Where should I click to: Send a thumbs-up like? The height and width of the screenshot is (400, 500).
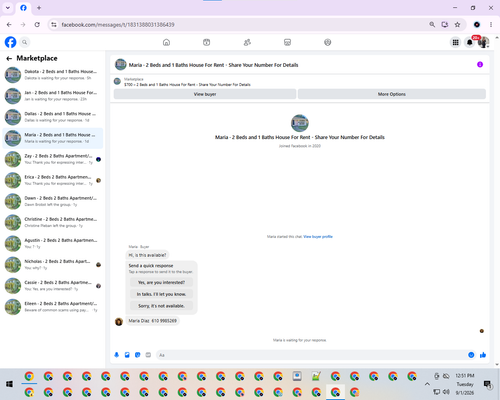pos(483,355)
